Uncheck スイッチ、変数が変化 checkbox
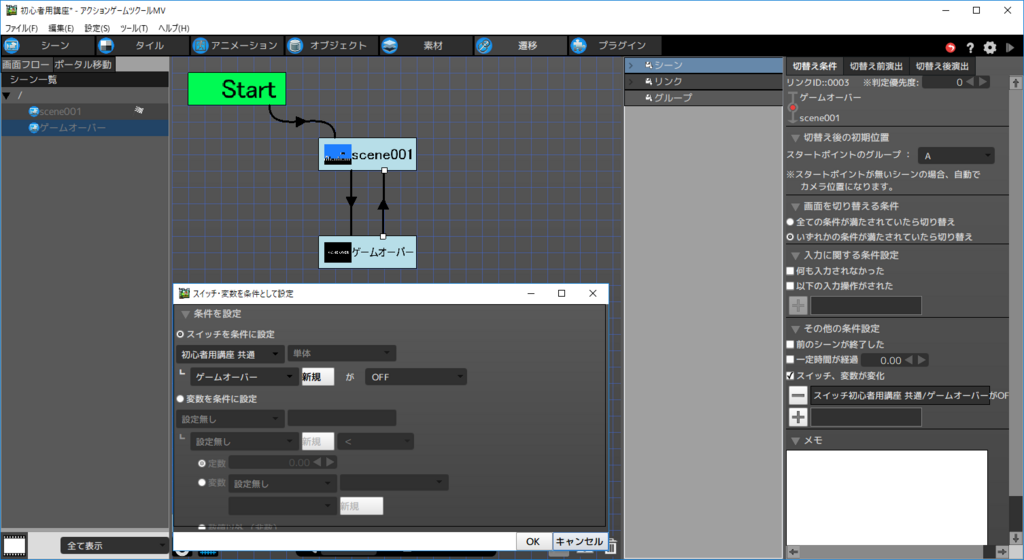This screenshot has height=560, width=1024. point(790,376)
